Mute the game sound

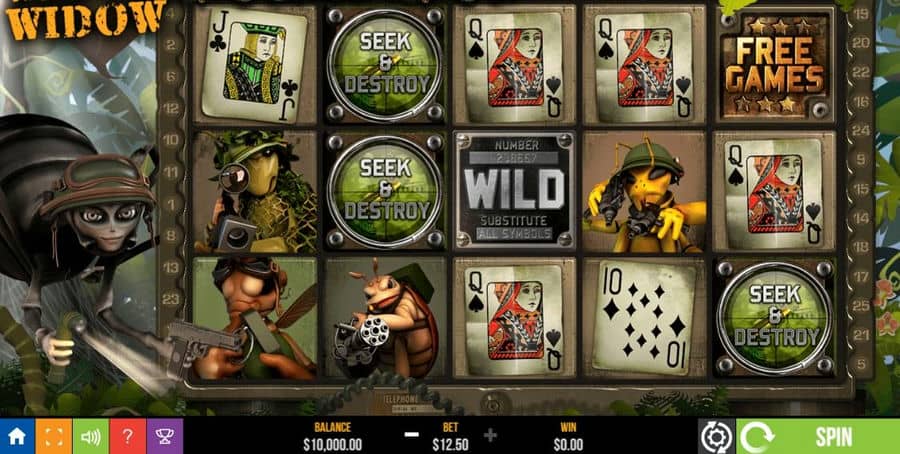coord(91,436)
